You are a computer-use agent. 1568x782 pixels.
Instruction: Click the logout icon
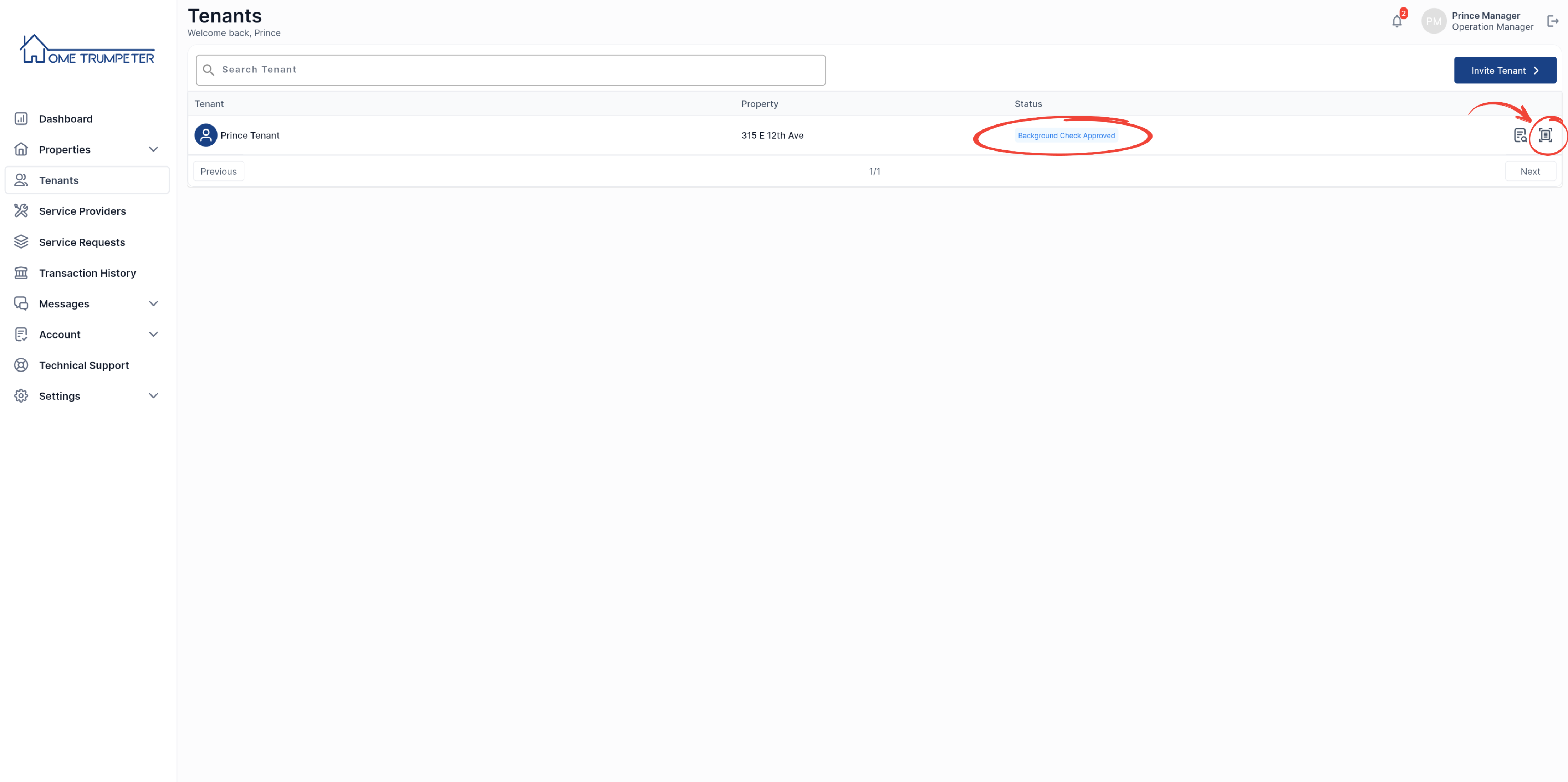(1553, 21)
